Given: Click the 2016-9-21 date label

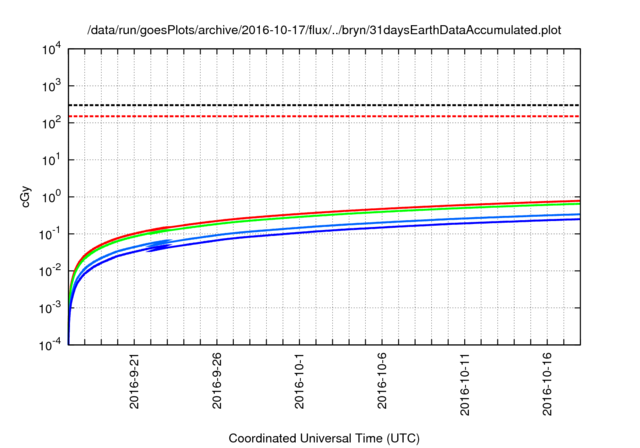Looking at the screenshot, I should [x=134, y=381].
